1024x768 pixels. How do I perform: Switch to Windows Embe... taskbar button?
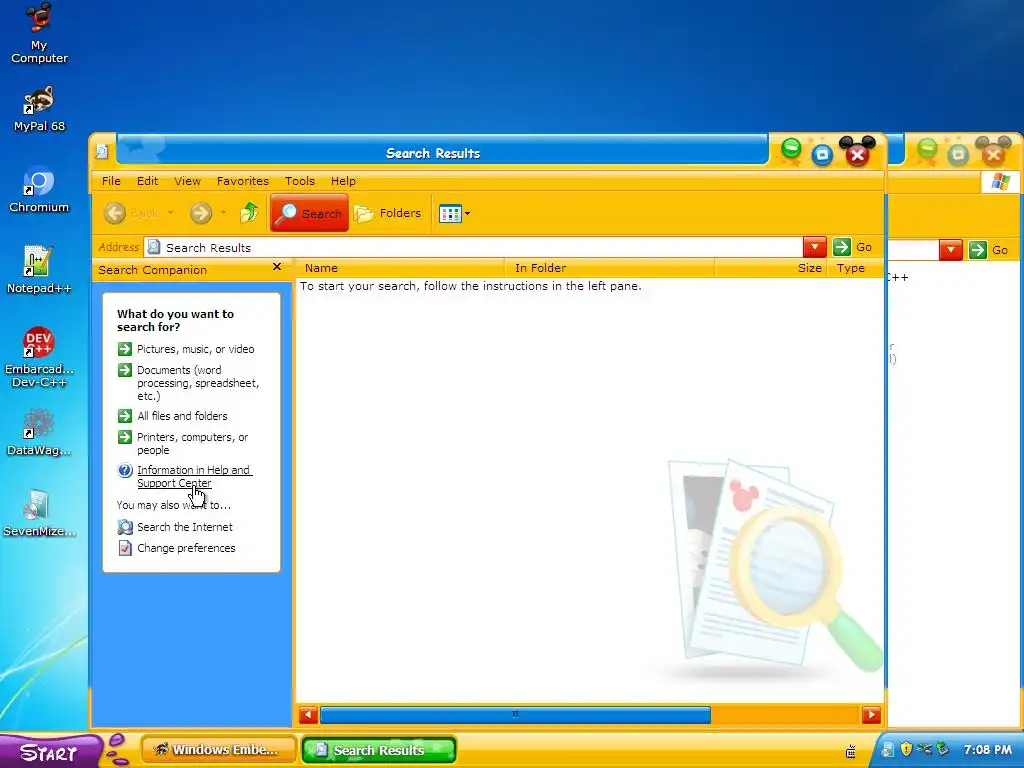pyautogui.click(x=219, y=750)
